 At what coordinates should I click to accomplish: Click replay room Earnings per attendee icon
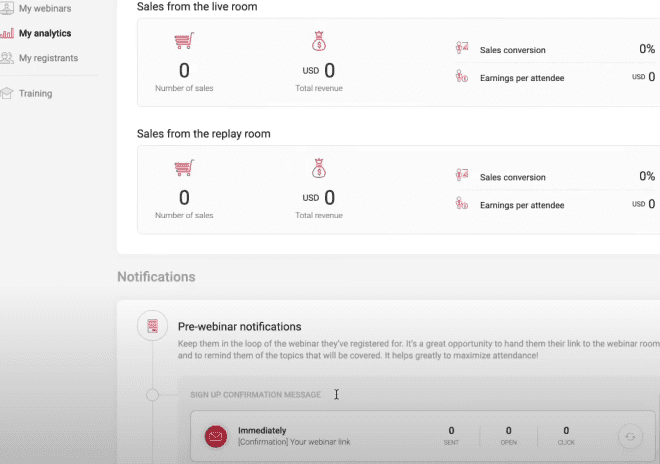point(461,204)
